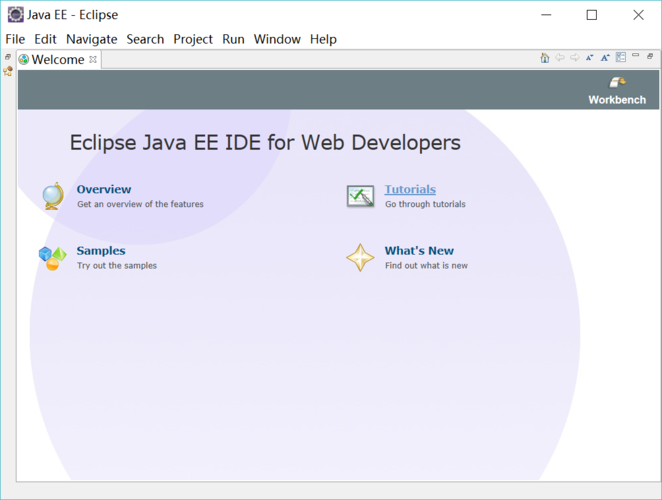Click the Navigate Back arrow icon
662x500 pixels.
pyautogui.click(x=560, y=58)
